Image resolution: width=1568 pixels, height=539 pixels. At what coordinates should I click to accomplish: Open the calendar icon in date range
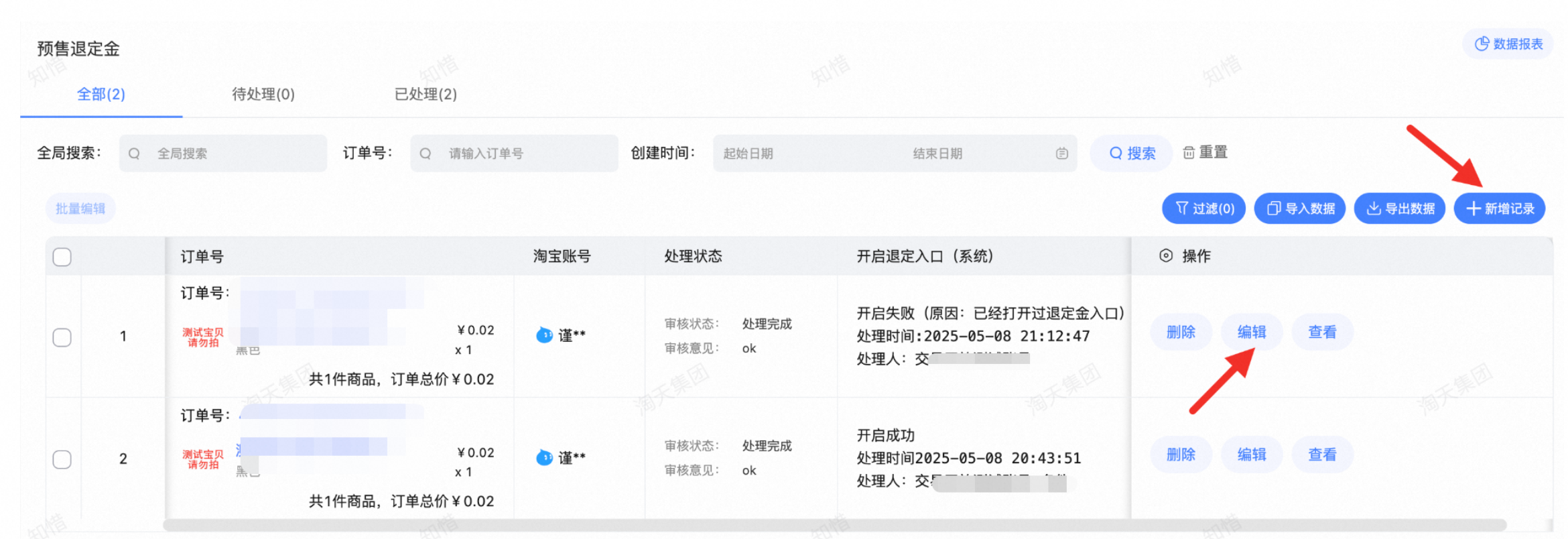1062,154
